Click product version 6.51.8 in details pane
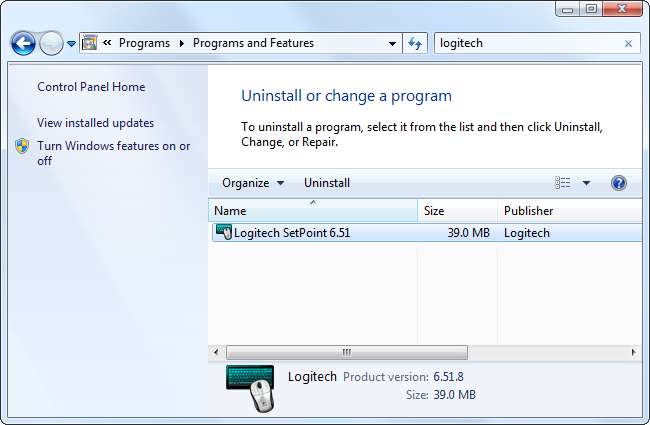The width and height of the screenshot is (650, 425). (448, 376)
